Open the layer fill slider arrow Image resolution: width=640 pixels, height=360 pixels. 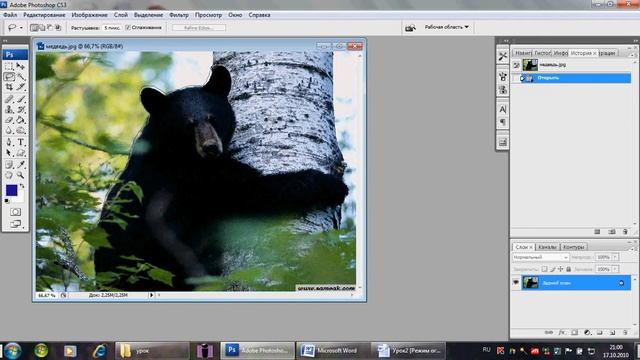(615, 269)
